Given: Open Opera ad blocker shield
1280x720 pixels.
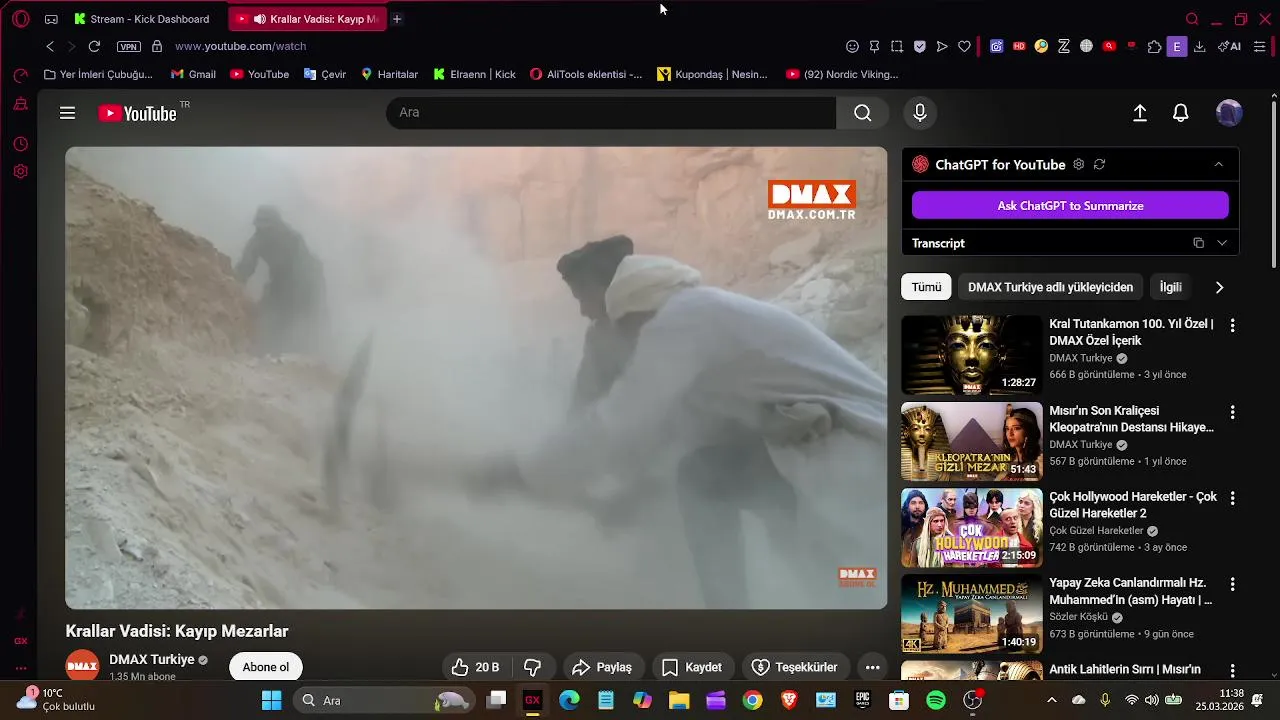Looking at the screenshot, I should (919, 46).
